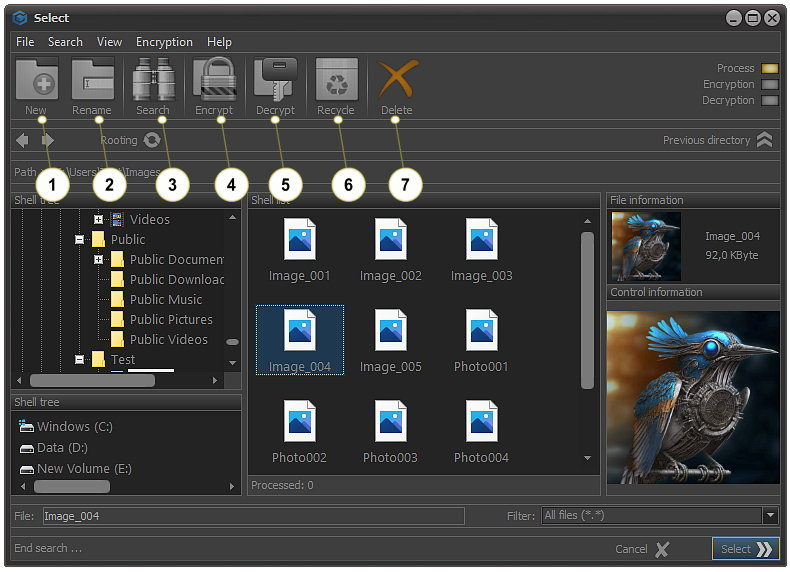Open the Filter dropdown arrow
790x572 pixels.
point(770,516)
